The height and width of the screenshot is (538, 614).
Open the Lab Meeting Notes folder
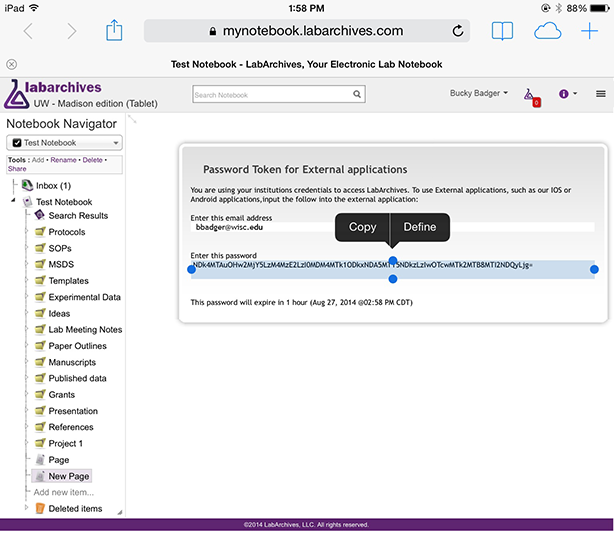pos(85,330)
